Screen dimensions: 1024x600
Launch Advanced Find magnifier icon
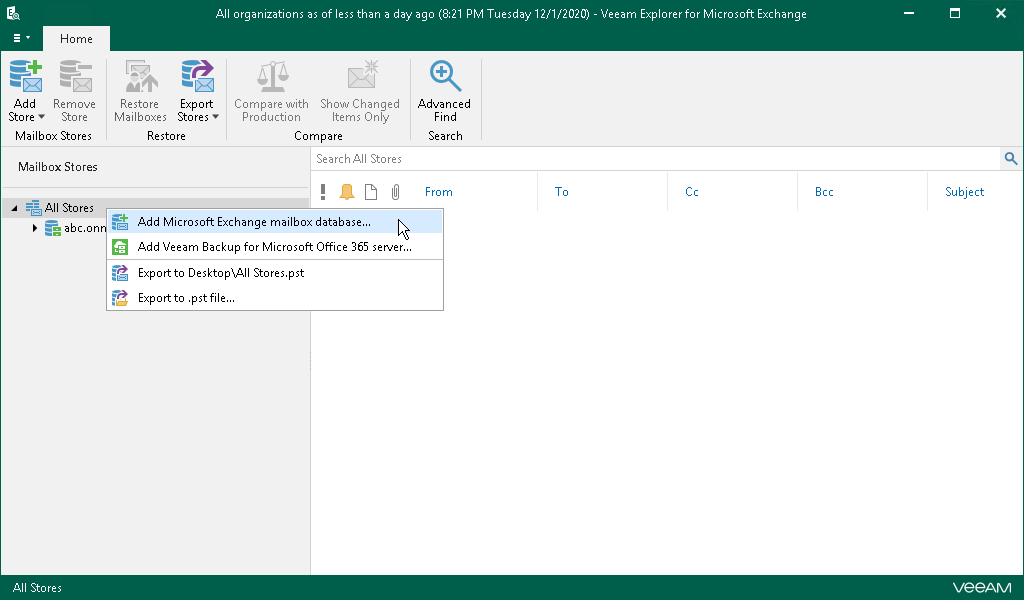pyautogui.click(x=445, y=76)
